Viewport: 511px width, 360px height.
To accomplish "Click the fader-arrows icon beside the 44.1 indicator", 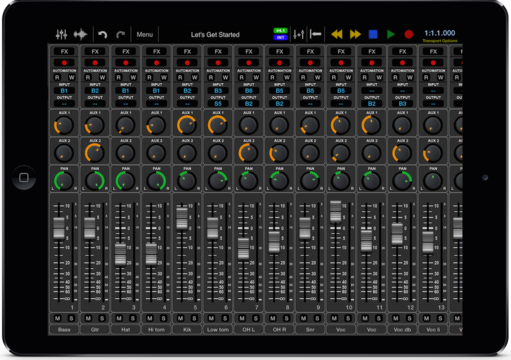I will pyautogui.click(x=299, y=34).
